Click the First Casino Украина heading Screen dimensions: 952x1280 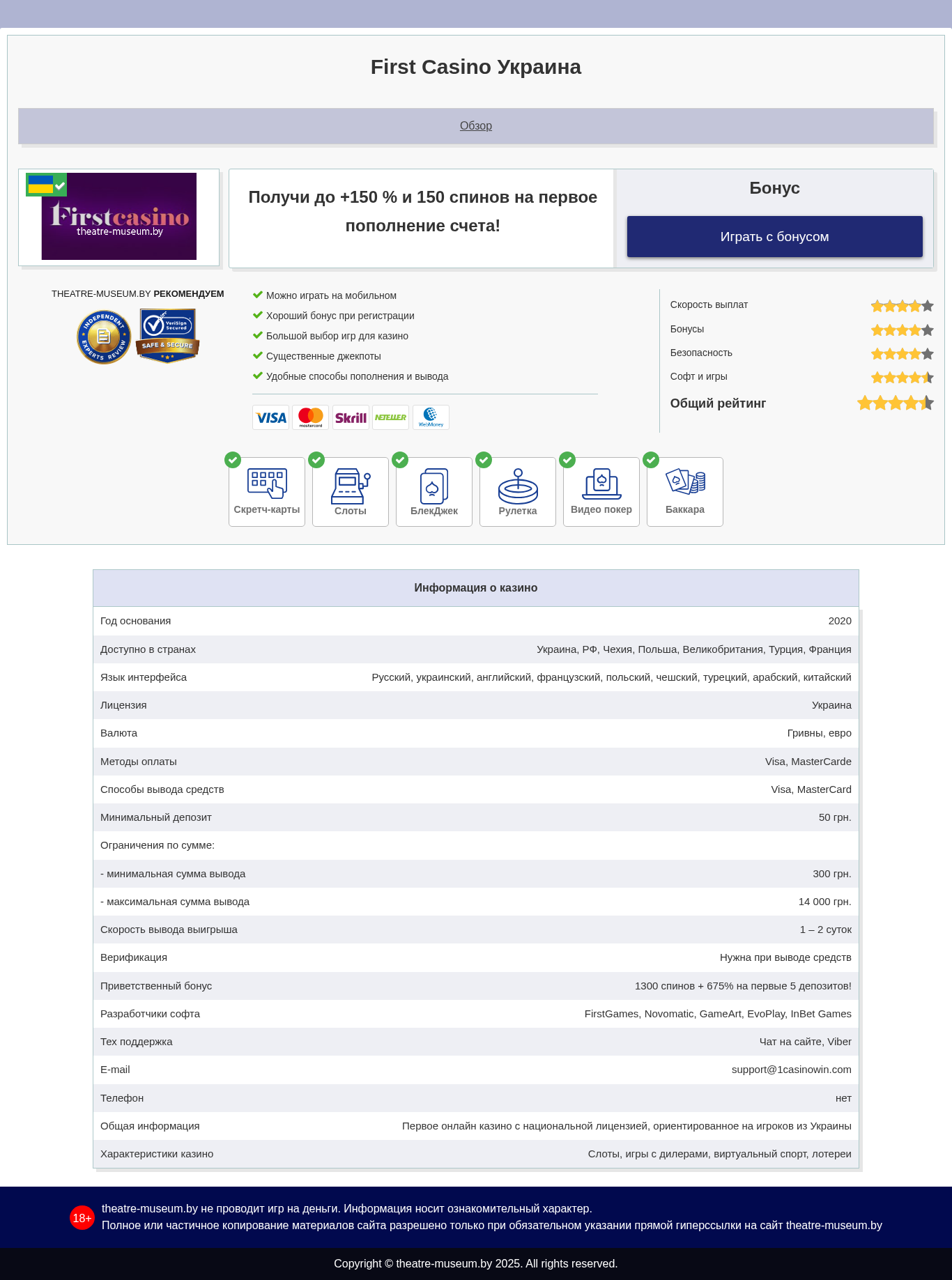pos(476,67)
